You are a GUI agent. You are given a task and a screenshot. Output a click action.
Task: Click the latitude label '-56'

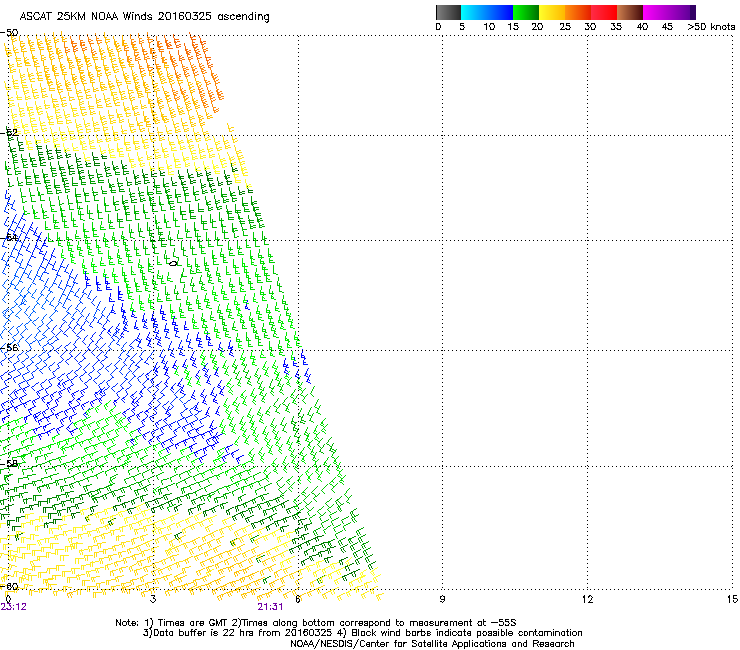tap(9, 347)
